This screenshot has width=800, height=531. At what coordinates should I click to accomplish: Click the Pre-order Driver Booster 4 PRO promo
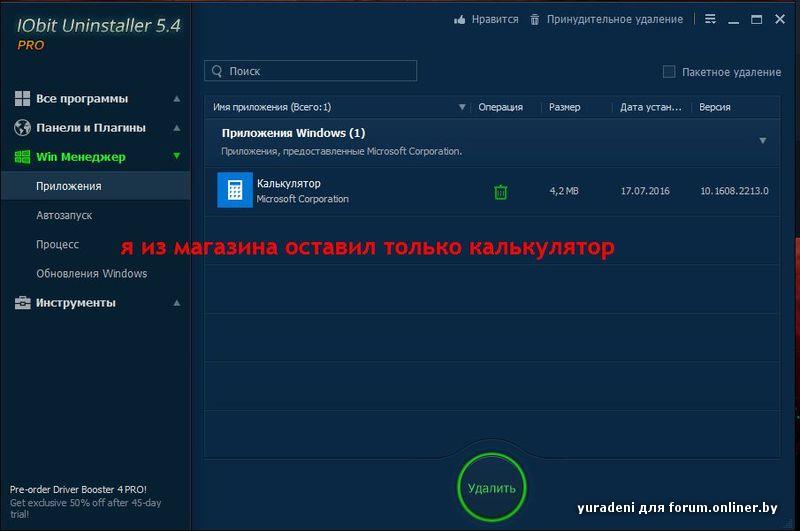[85, 501]
